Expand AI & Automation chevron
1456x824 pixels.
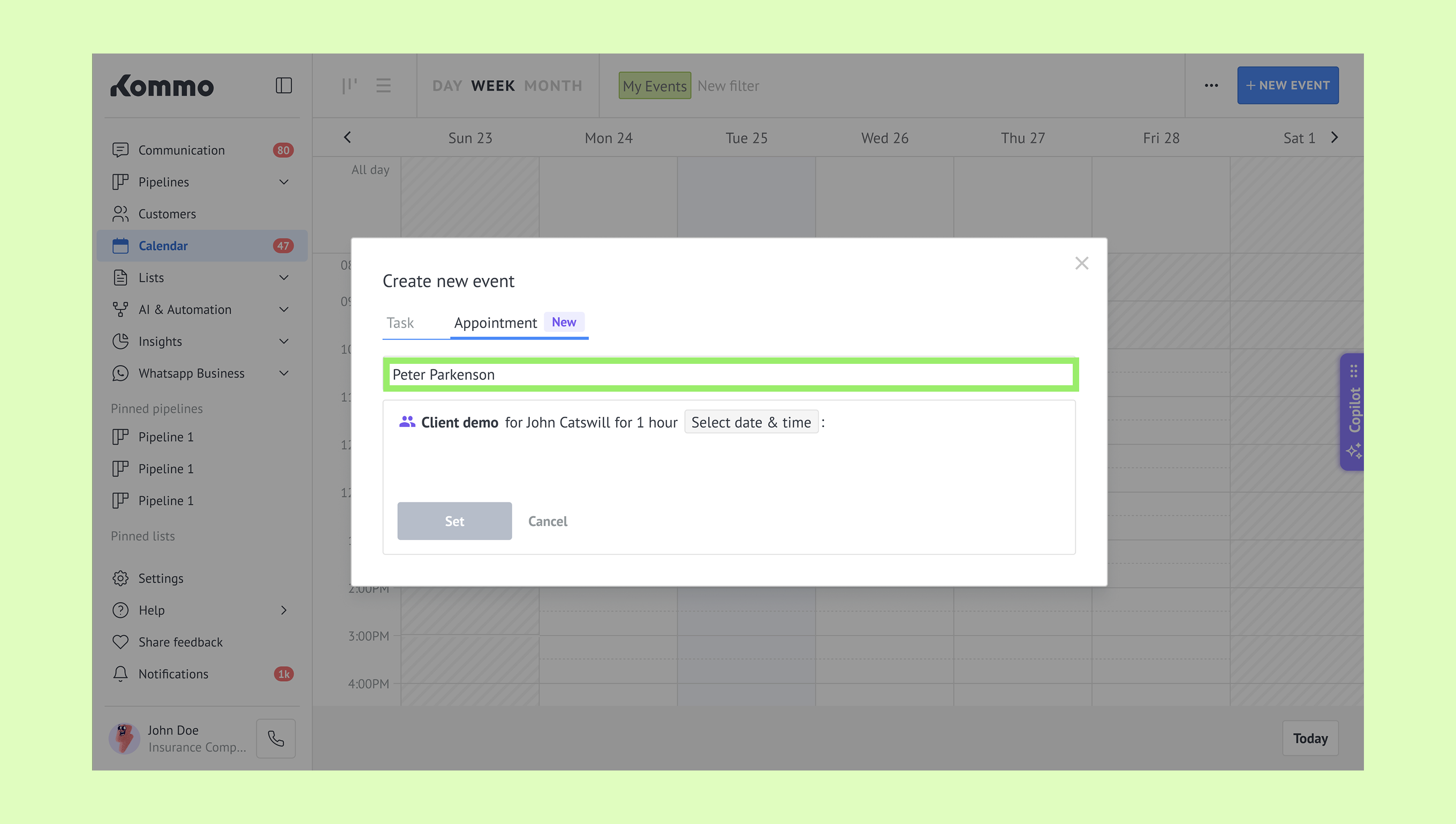click(284, 309)
